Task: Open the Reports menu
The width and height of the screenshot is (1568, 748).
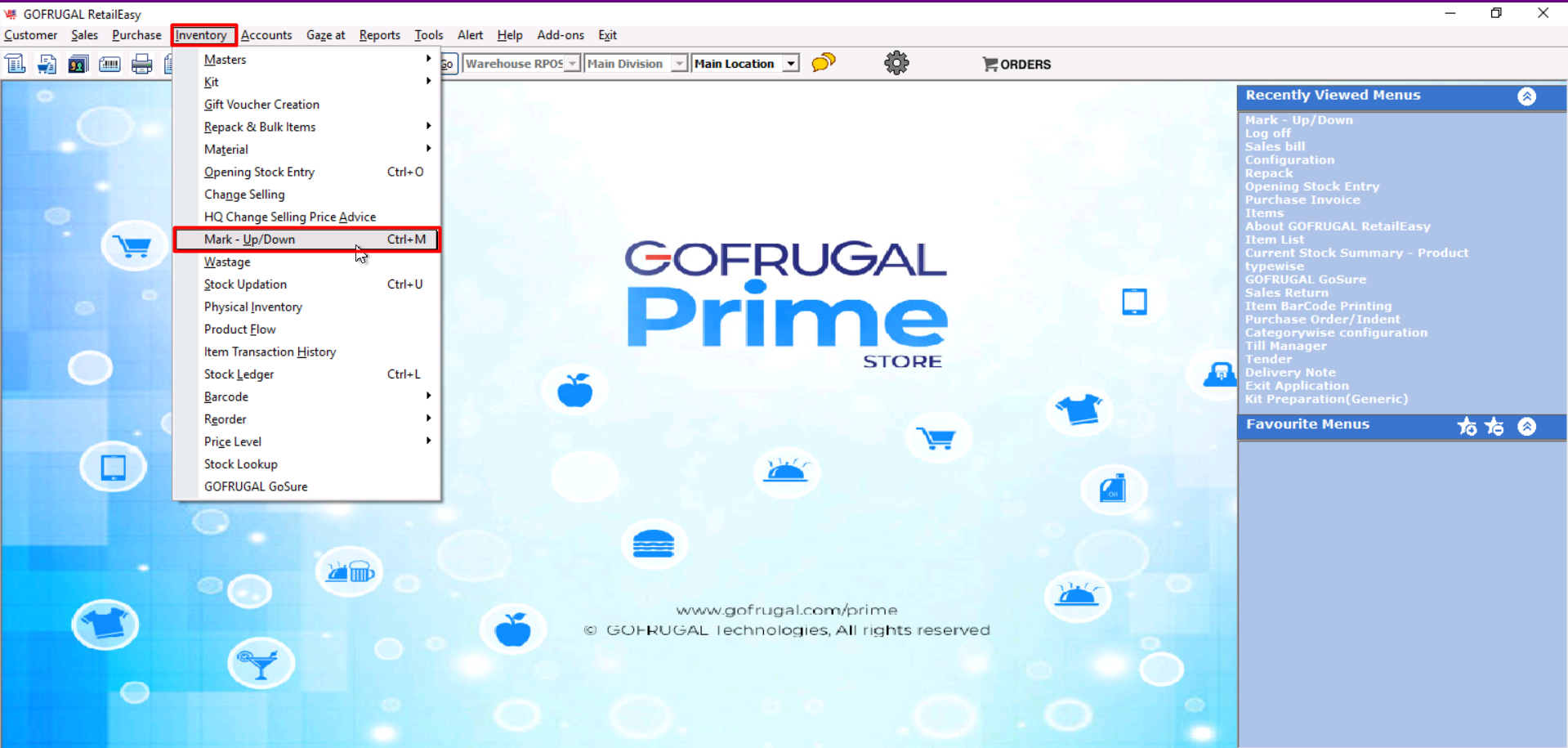Action: [380, 35]
